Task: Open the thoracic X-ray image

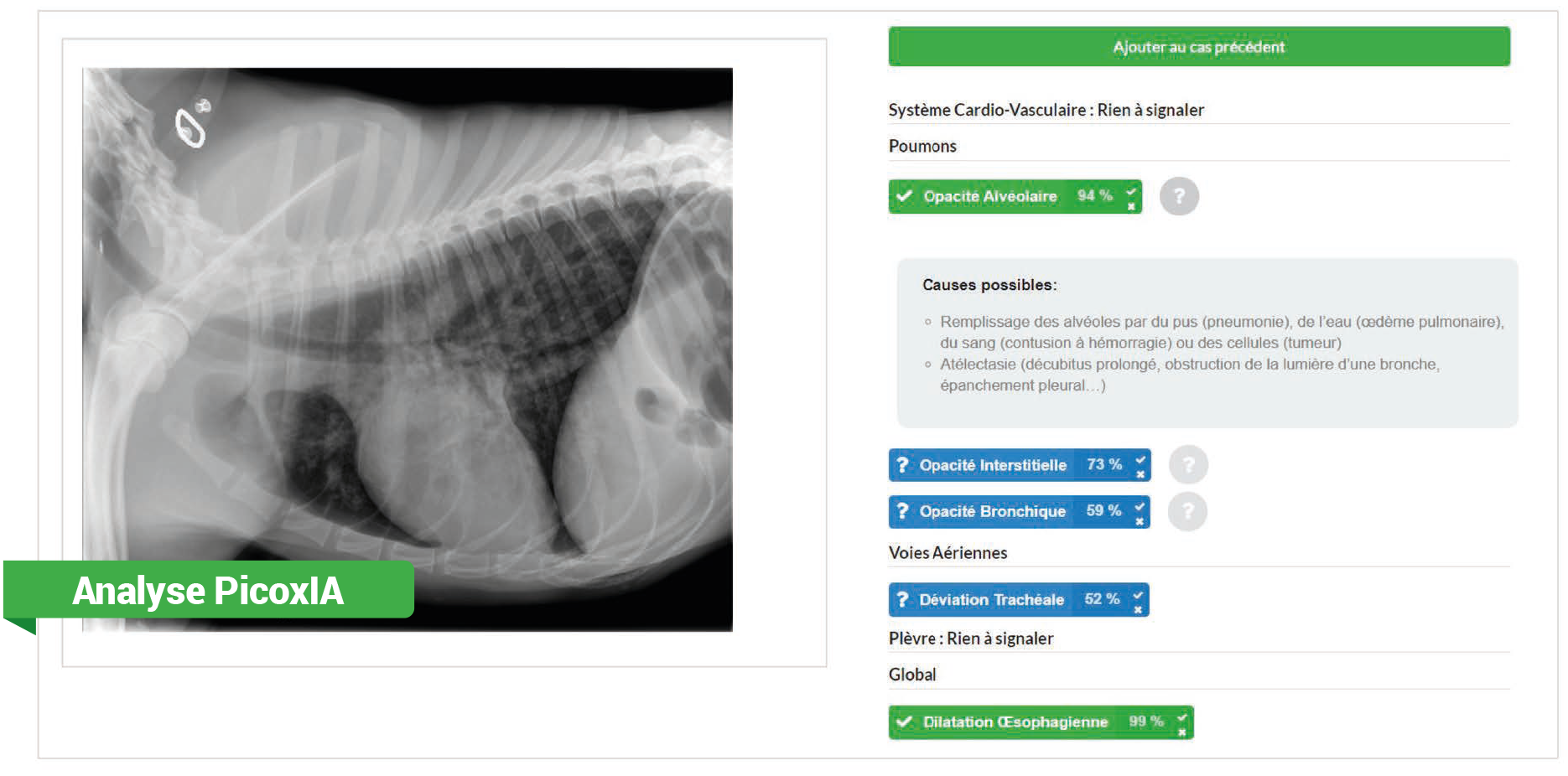Action: [408, 349]
